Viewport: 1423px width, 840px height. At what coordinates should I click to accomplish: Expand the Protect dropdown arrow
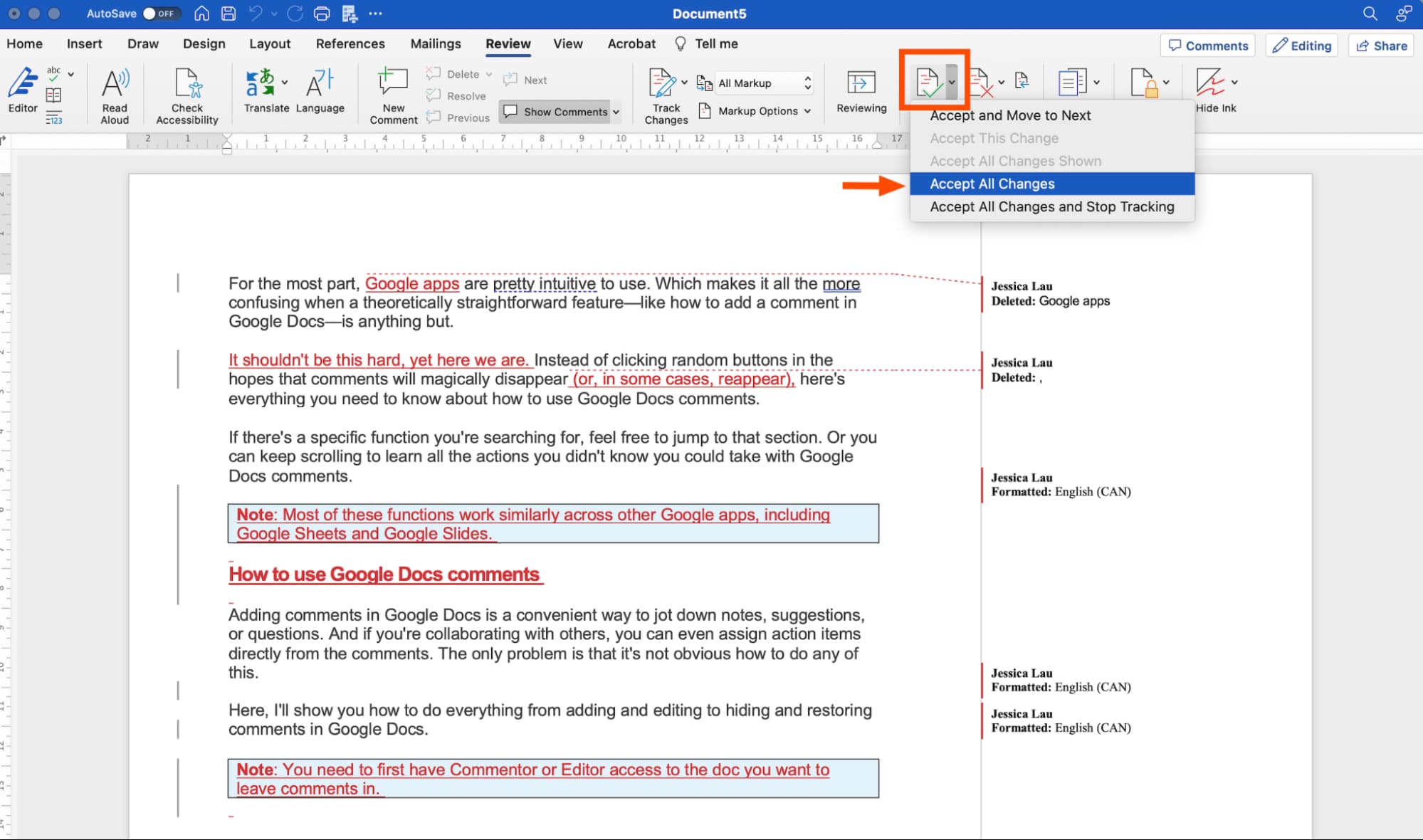click(1166, 83)
